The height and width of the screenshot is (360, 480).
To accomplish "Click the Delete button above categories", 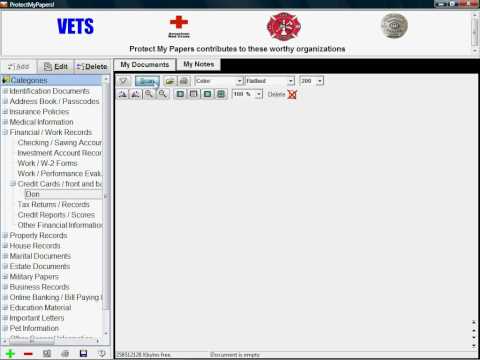I will 92,67.
